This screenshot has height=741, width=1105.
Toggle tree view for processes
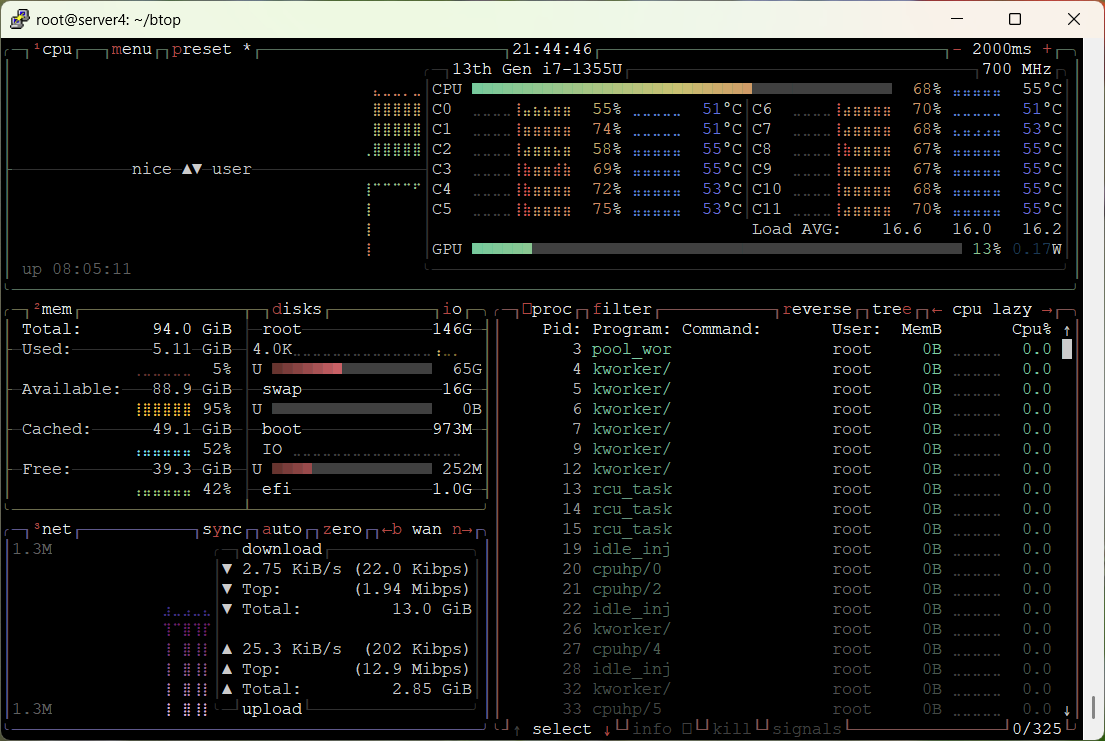[x=892, y=309]
